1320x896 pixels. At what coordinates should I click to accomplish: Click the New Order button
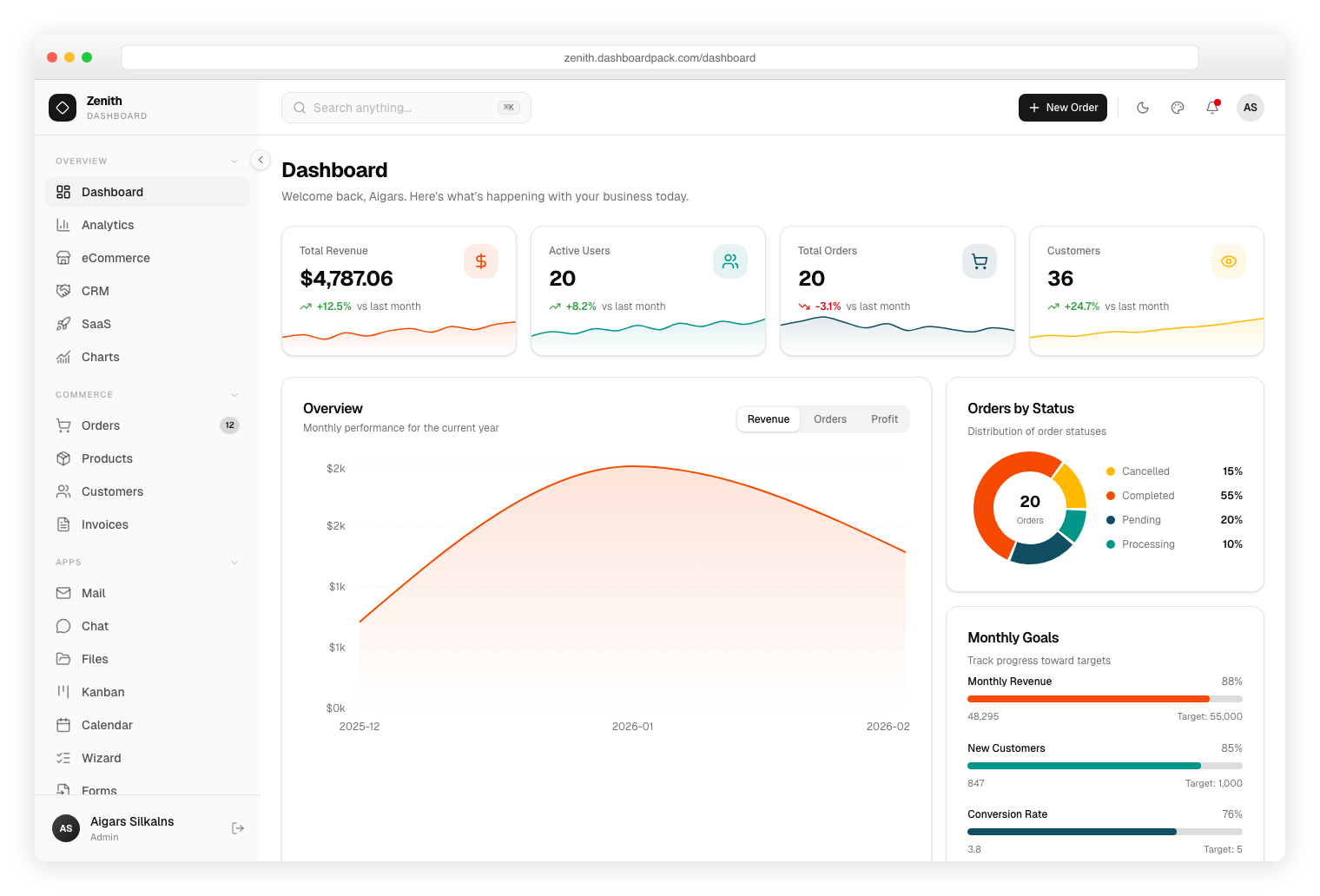1063,108
